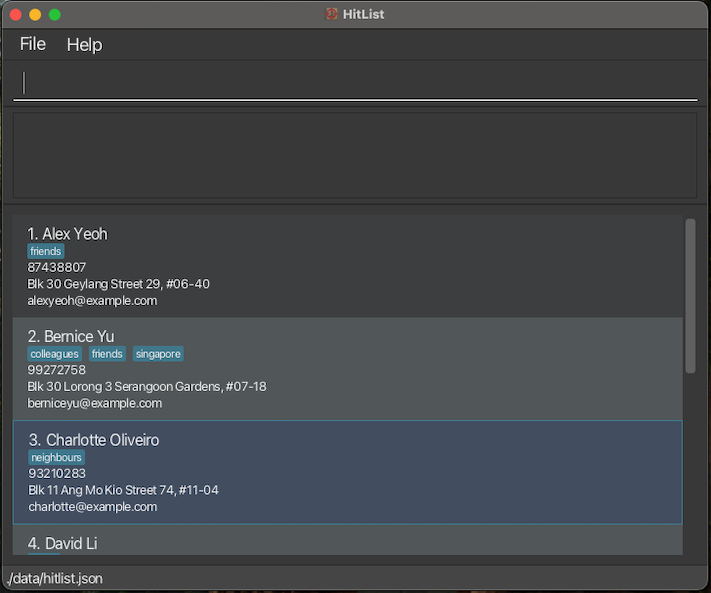
Task: Open the File menu
Action: 33,44
